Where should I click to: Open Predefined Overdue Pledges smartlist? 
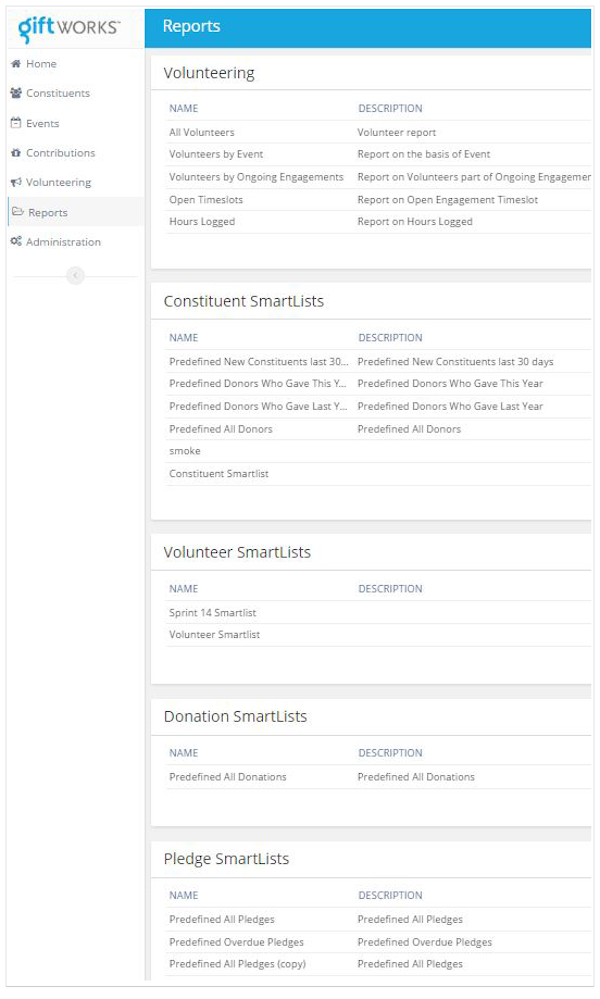click(x=236, y=942)
